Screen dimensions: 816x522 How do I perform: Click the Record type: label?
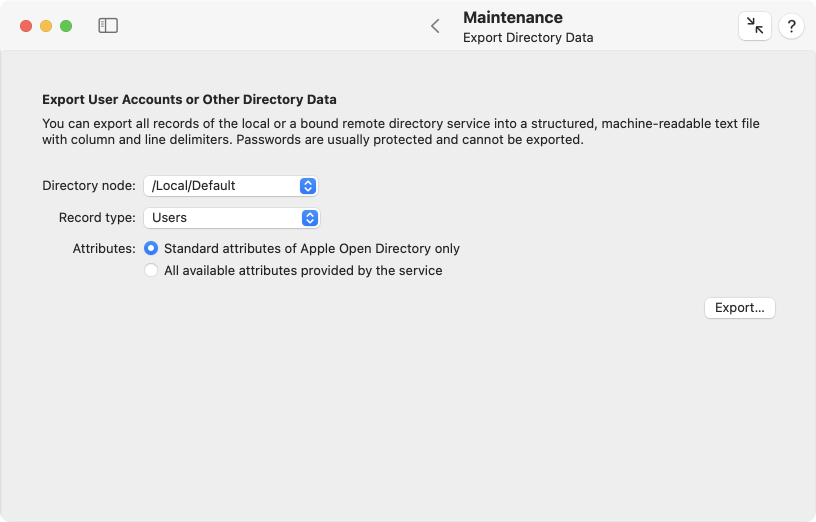click(x=97, y=218)
